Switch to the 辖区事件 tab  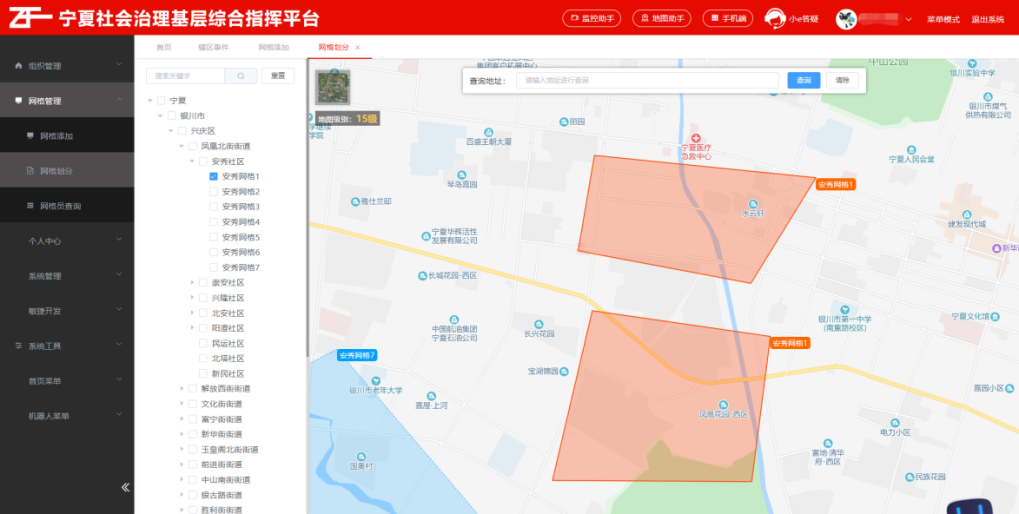point(213,48)
